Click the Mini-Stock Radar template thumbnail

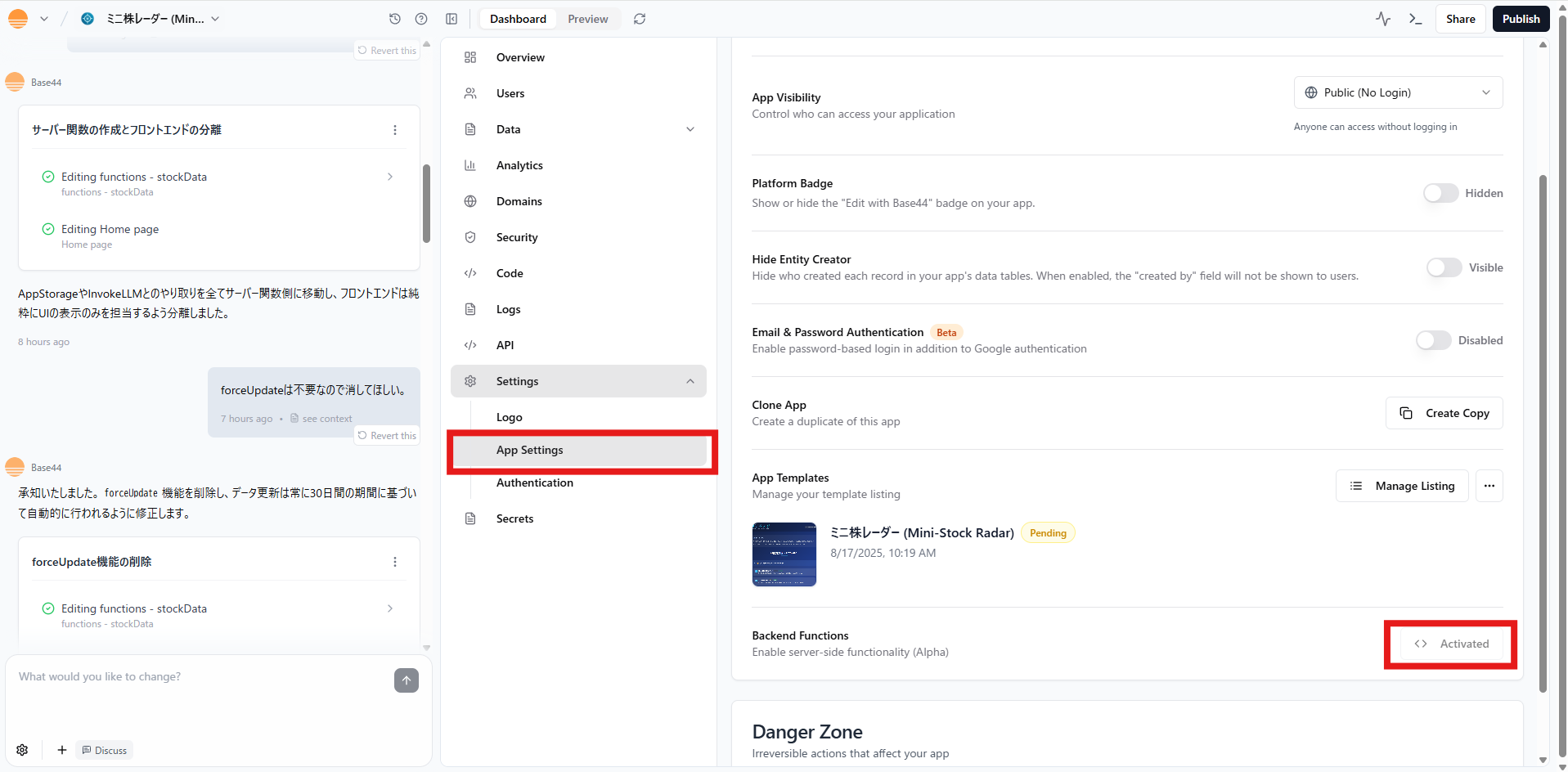[784, 554]
